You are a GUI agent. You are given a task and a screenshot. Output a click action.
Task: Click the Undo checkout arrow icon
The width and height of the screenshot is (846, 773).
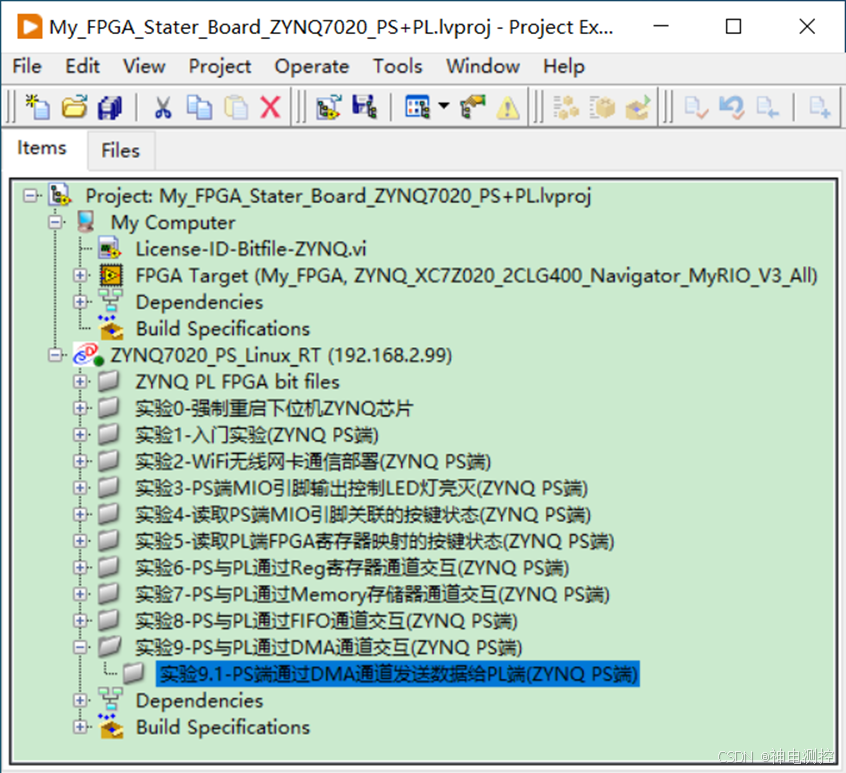pos(732,107)
